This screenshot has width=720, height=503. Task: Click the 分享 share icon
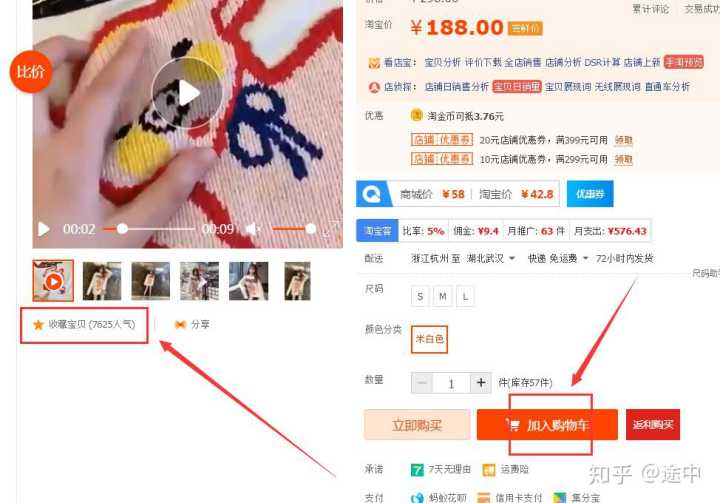point(180,325)
